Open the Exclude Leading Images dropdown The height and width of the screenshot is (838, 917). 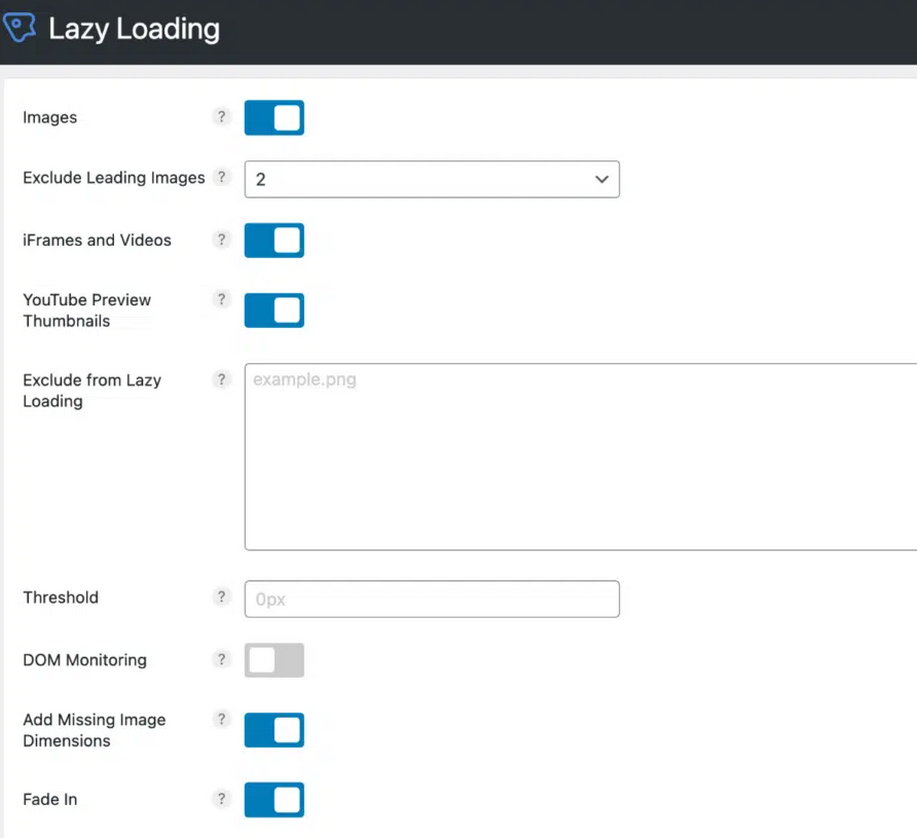tap(431, 179)
